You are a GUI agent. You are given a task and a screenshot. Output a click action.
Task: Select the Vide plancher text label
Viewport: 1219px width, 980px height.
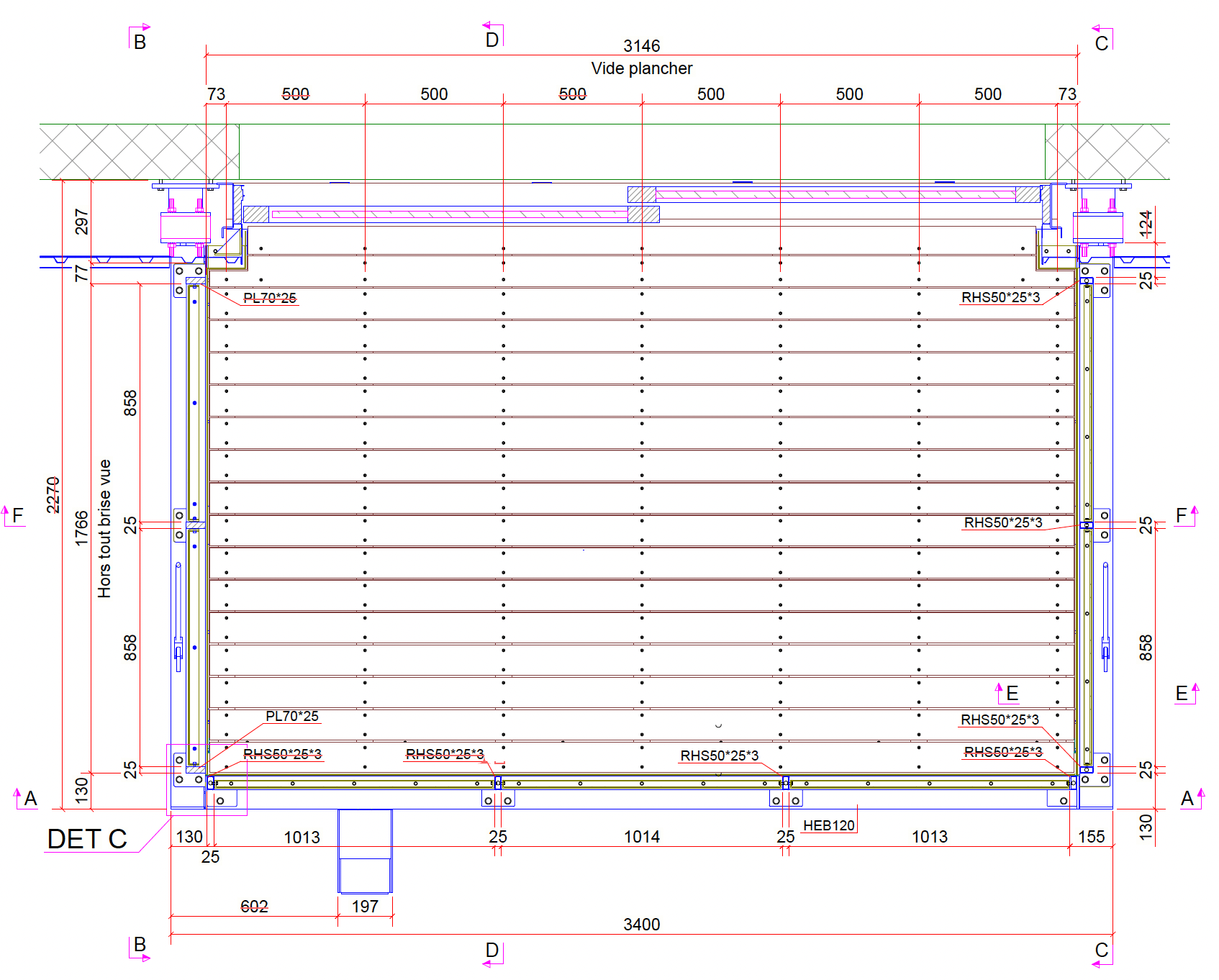pyautogui.click(x=641, y=68)
